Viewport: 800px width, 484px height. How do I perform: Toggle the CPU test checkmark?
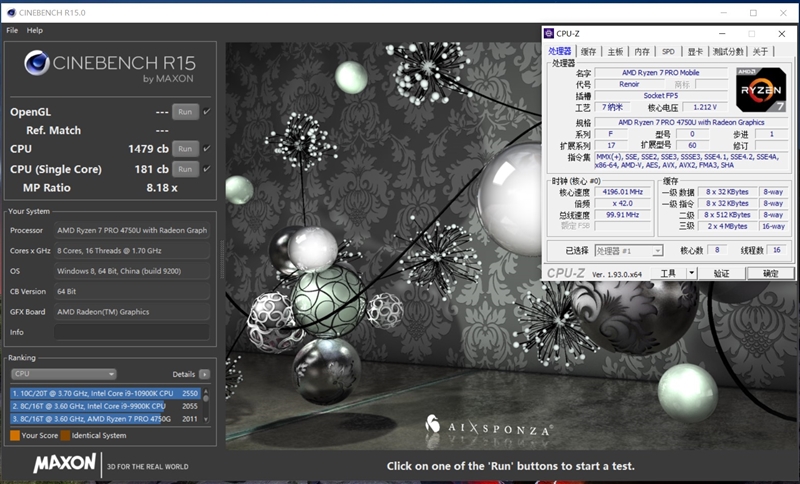[207, 149]
